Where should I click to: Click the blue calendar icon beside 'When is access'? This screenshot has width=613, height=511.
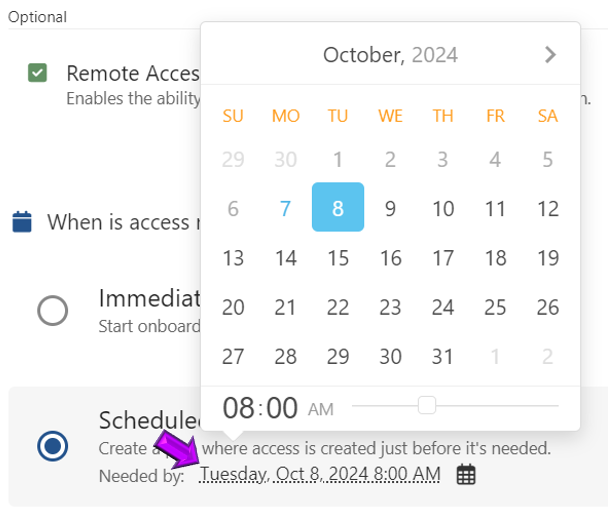tap(22, 221)
